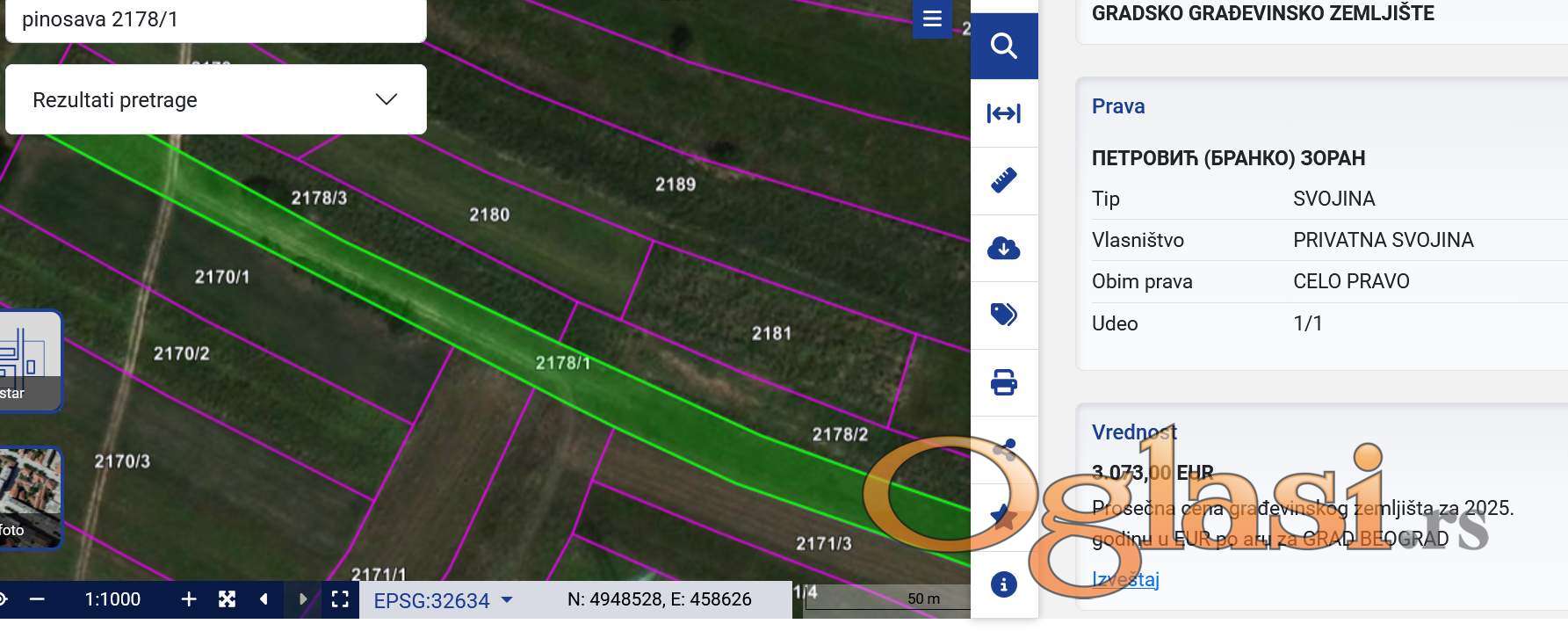Click the CELO PRAVO value
1568x631 pixels.
1351,281
